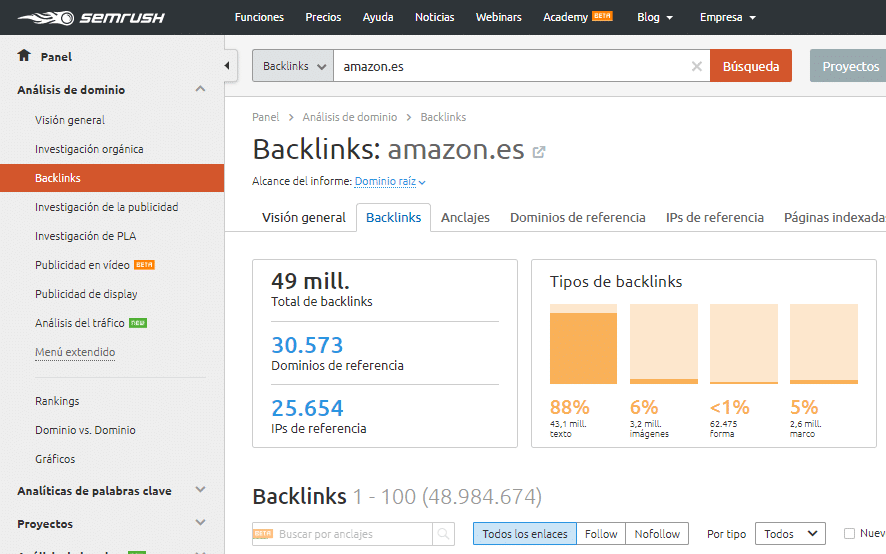Click the 30.573 referring domains number
Image resolution: width=886 pixels, height=554 pixels.
[307, 345]
